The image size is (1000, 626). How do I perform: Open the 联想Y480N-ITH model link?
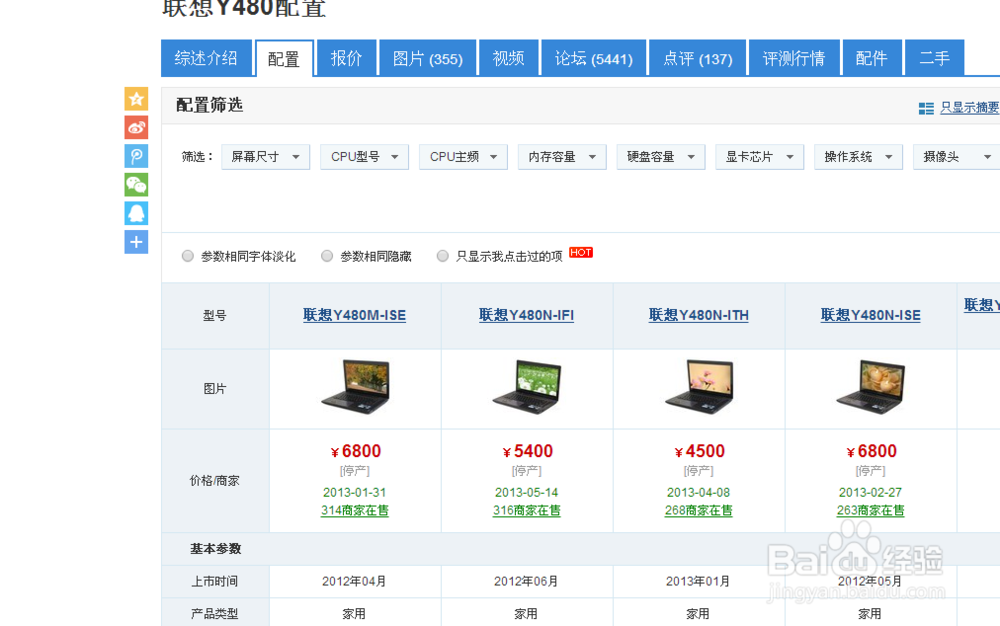coord(698,315)
